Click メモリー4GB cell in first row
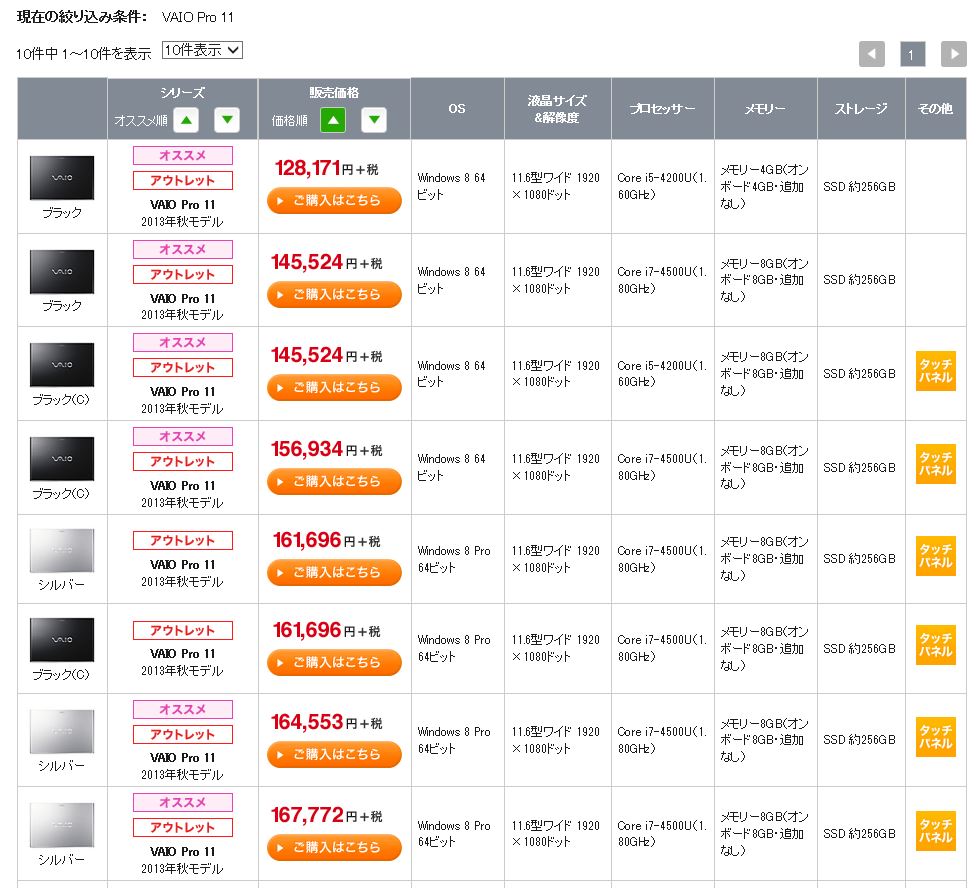The image size is (977, 888). click(x=765, y=186)
